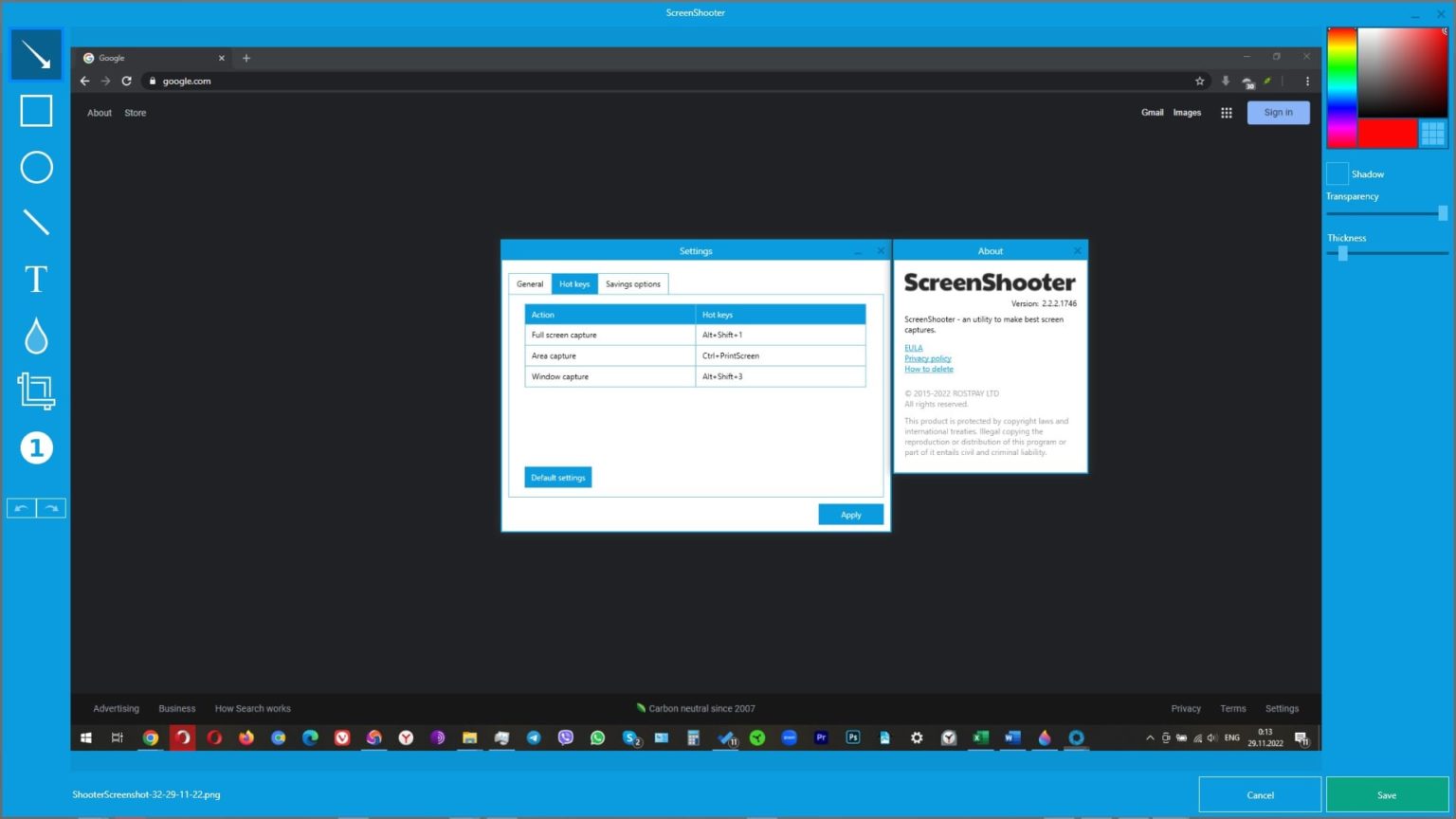Click the Redo arrow button
Viewport: 1456px width, 819px height.
click(51, 508)
